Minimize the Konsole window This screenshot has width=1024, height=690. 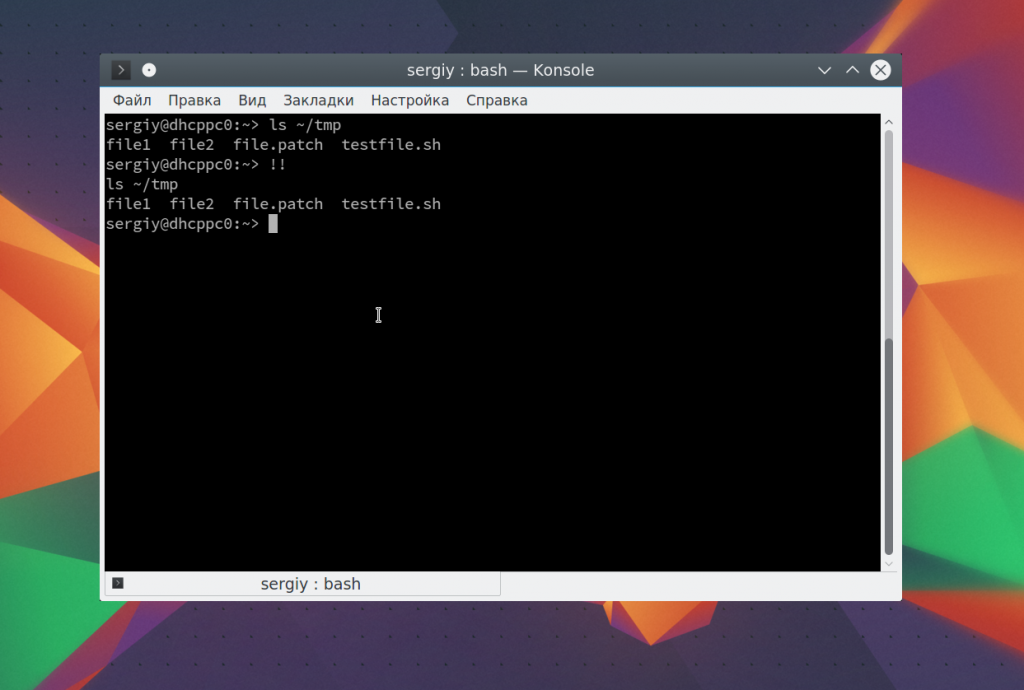tap(824, 70)
